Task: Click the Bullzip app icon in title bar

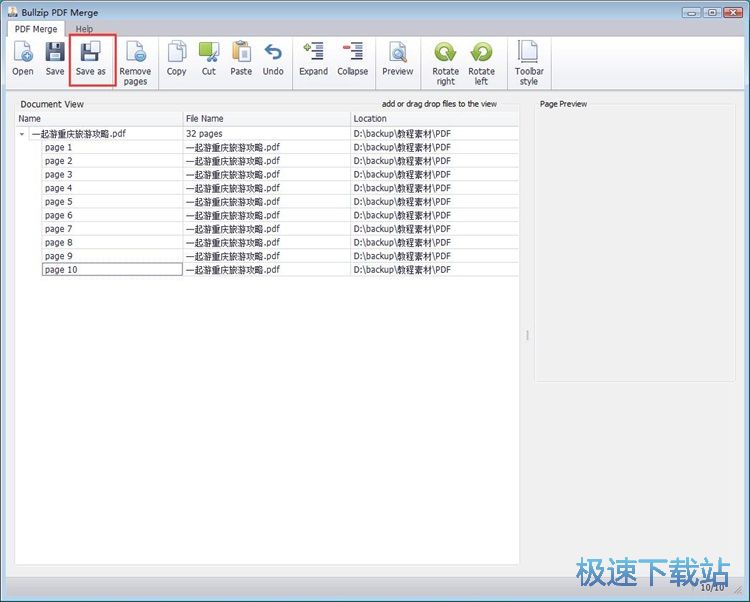Action: point(13,12)
